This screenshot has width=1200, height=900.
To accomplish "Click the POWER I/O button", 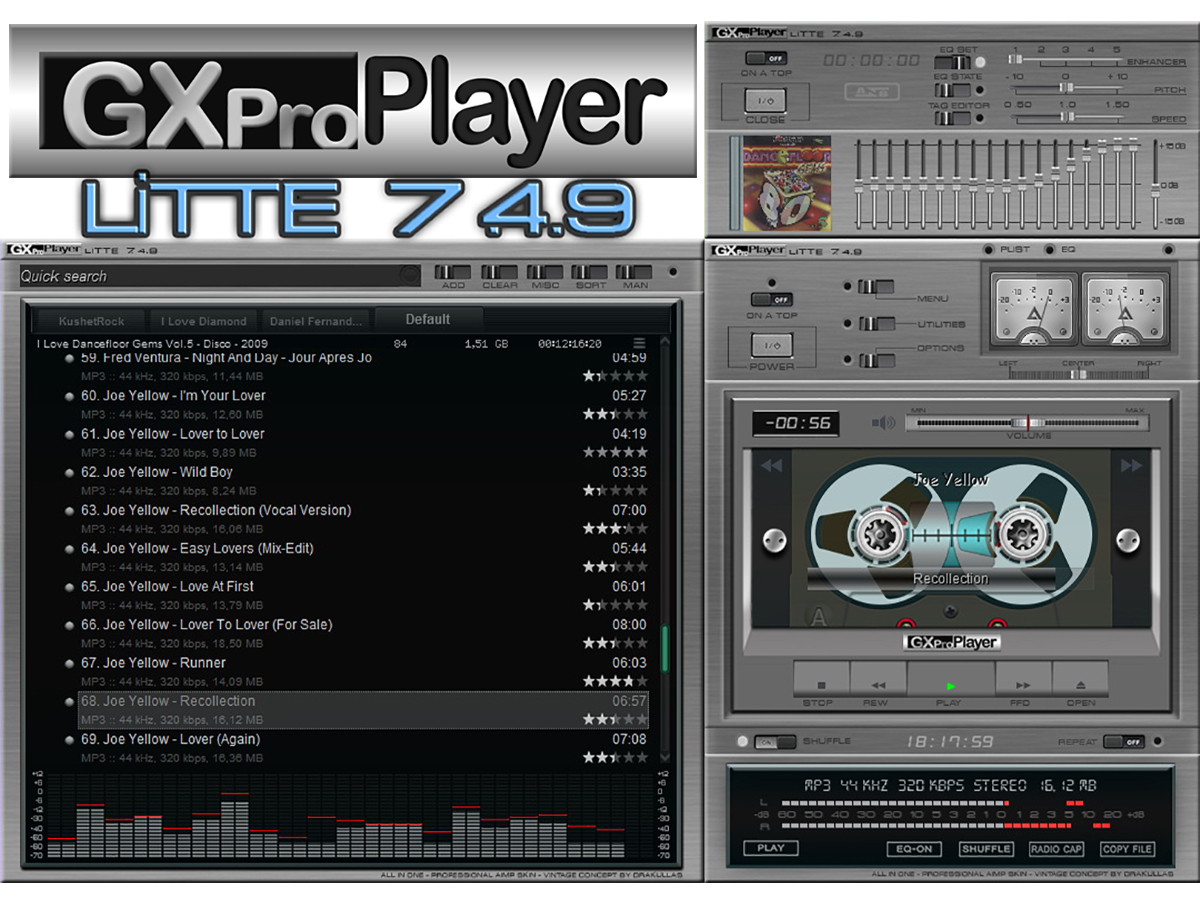I will pyautogui.click(x=772, y=345).
